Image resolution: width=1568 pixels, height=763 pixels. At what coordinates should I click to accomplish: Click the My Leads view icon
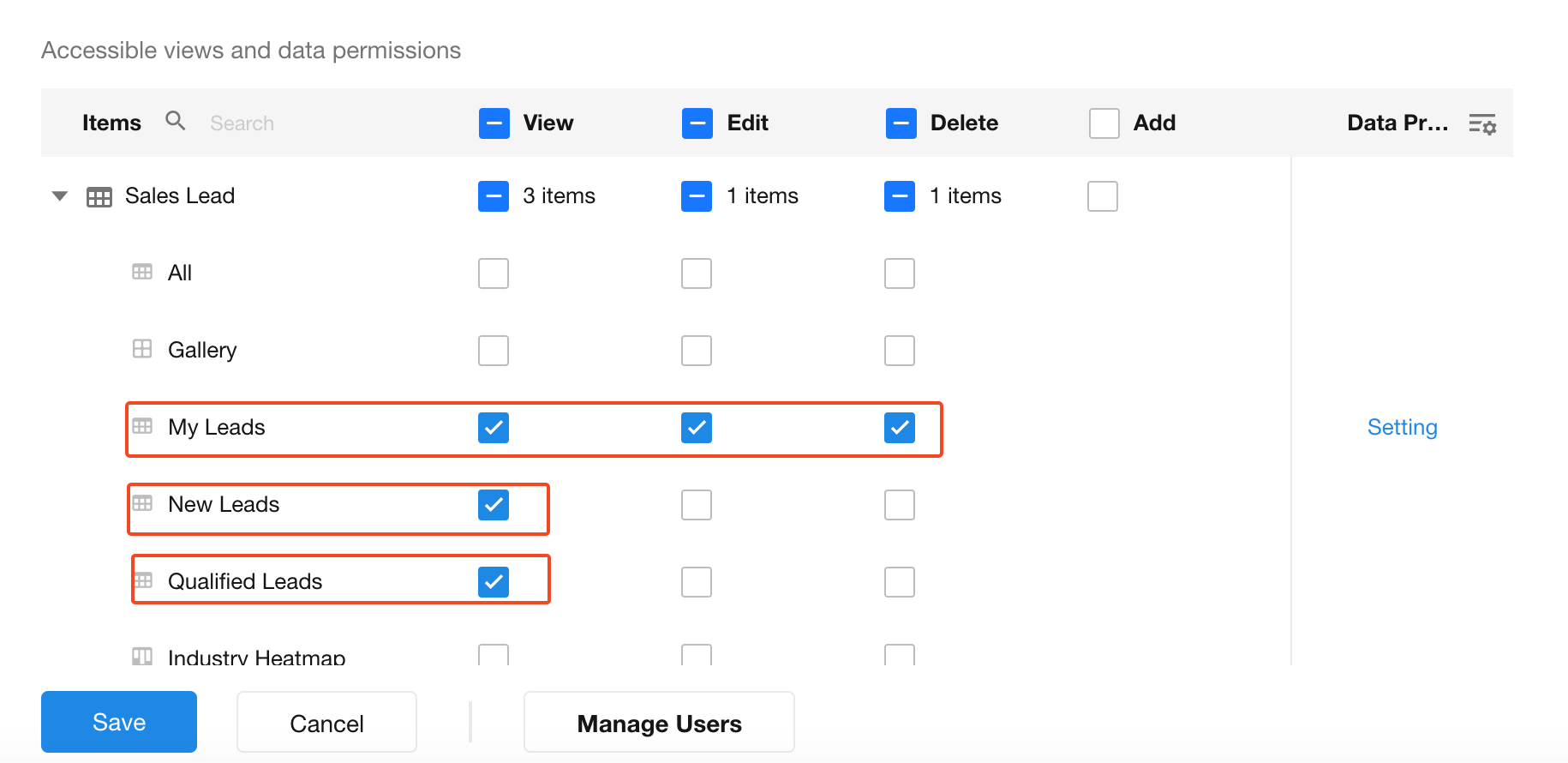(x=142, y=426)
